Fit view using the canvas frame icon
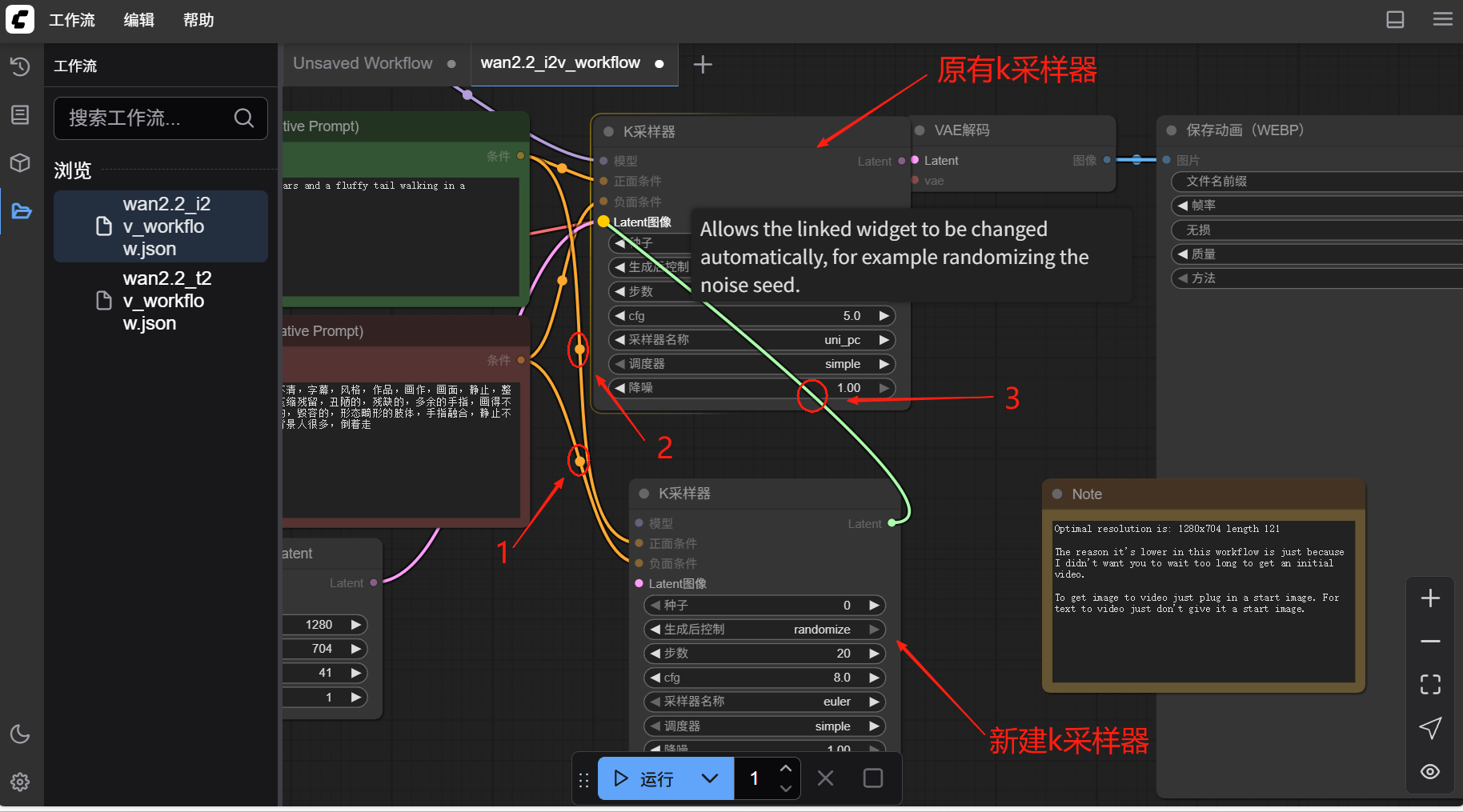1463x812 pixels. click(1429, 684)
